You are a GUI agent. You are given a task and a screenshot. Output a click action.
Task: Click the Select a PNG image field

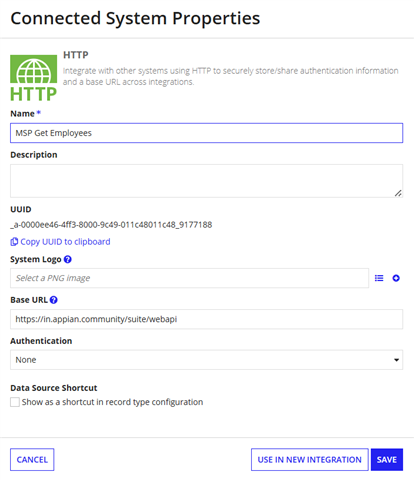189,278
